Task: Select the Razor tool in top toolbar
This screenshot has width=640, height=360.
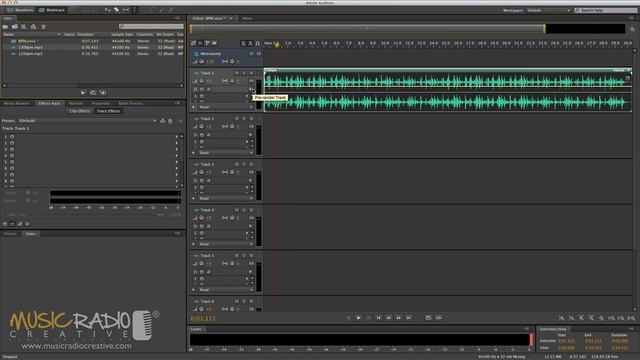Action: click(116, 10)
